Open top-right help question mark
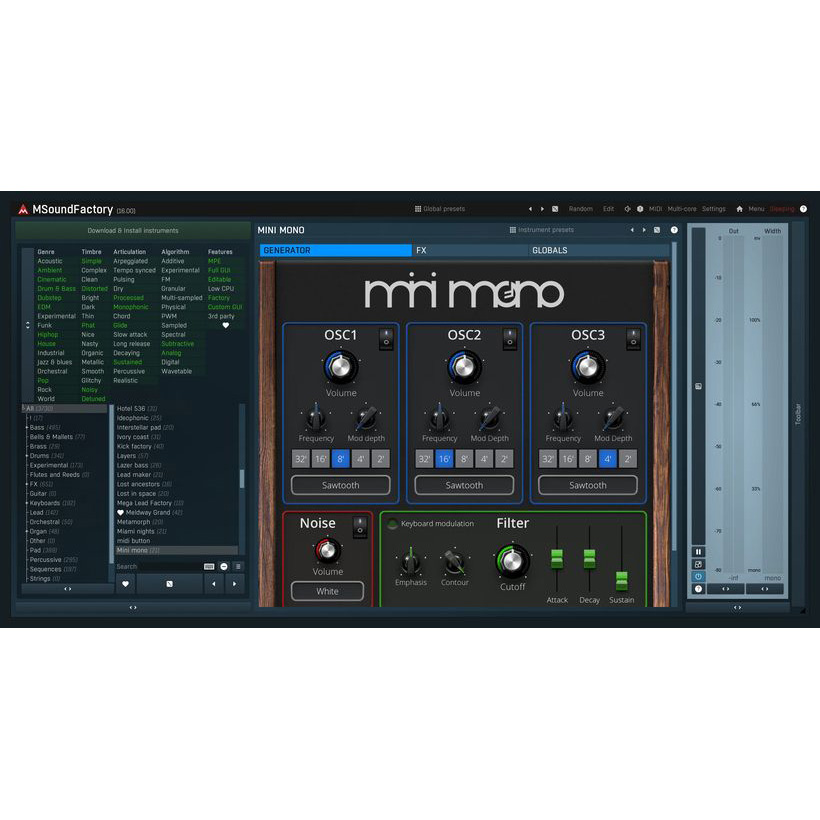 [803, 209]
